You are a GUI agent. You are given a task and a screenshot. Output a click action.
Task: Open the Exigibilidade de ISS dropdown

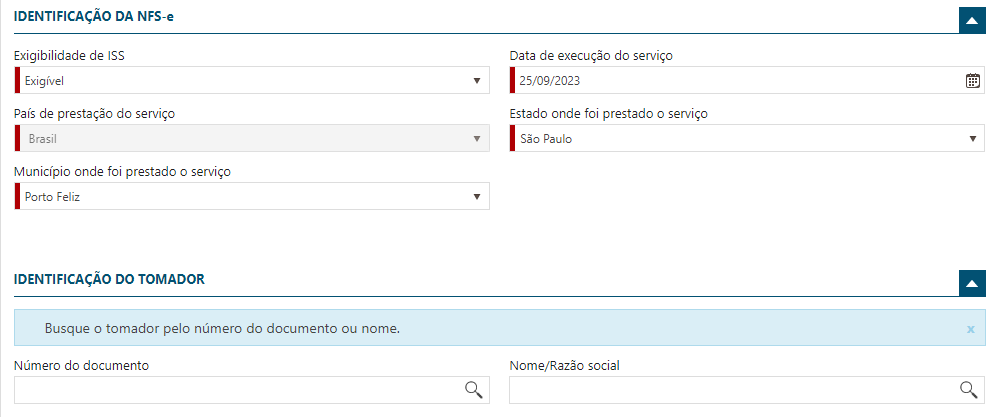[252, 81]
